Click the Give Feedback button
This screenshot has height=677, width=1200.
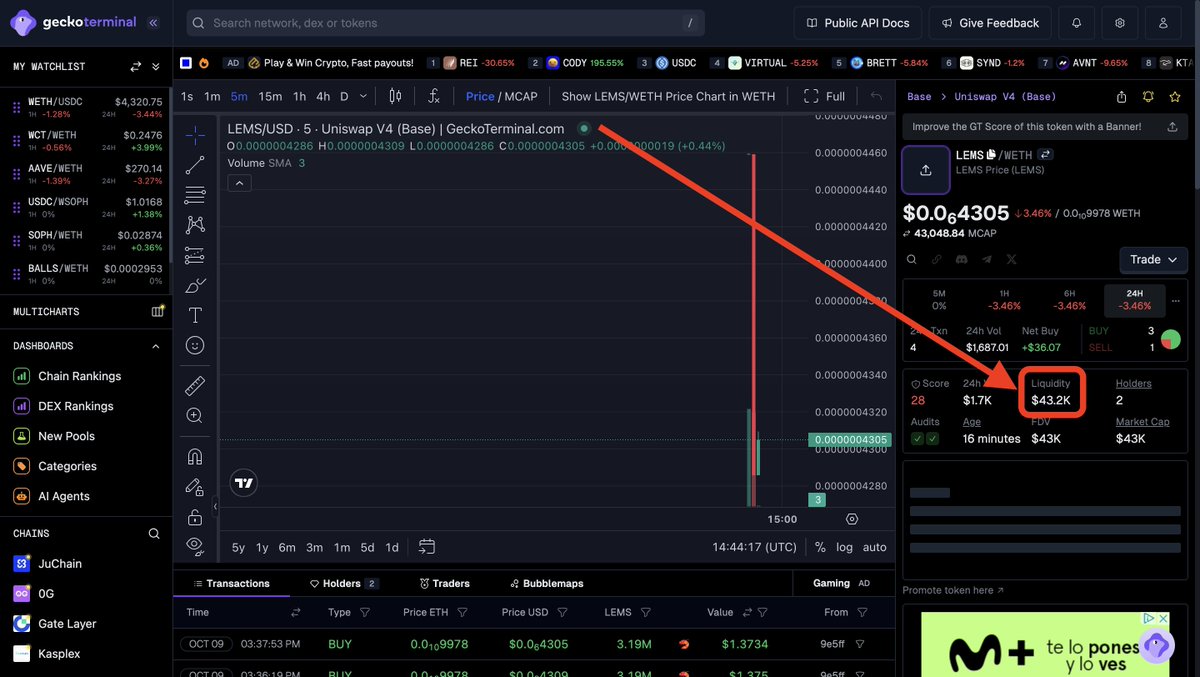point(990,23)
